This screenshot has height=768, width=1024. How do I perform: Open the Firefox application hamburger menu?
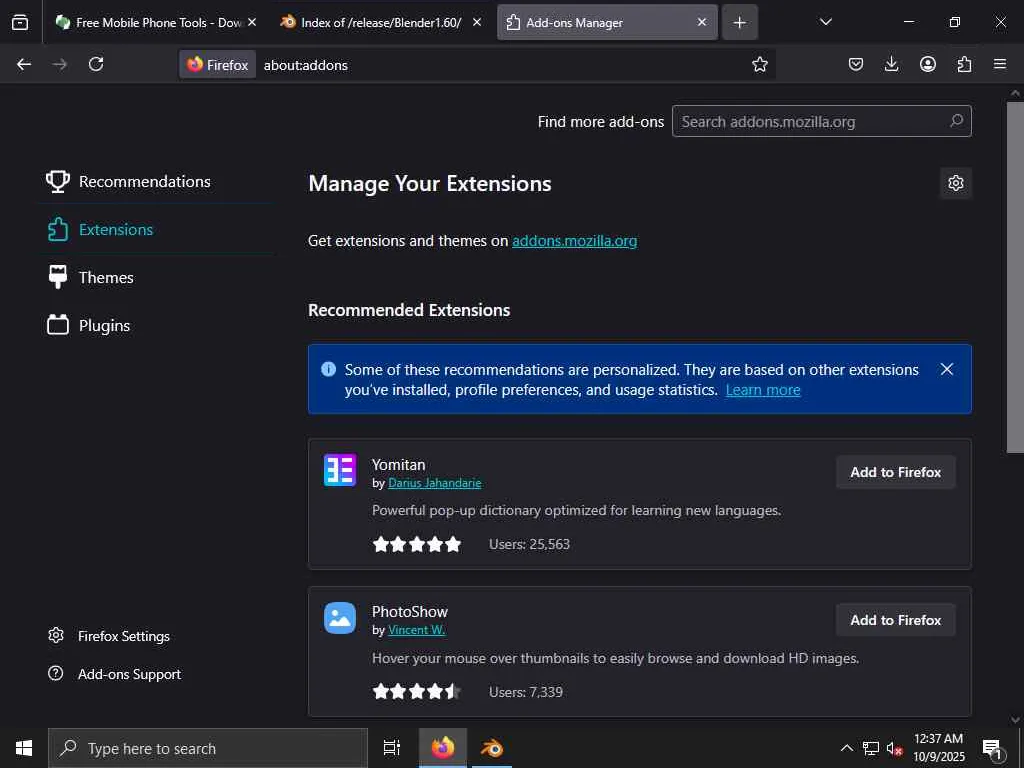click(x=1000, y=64)
